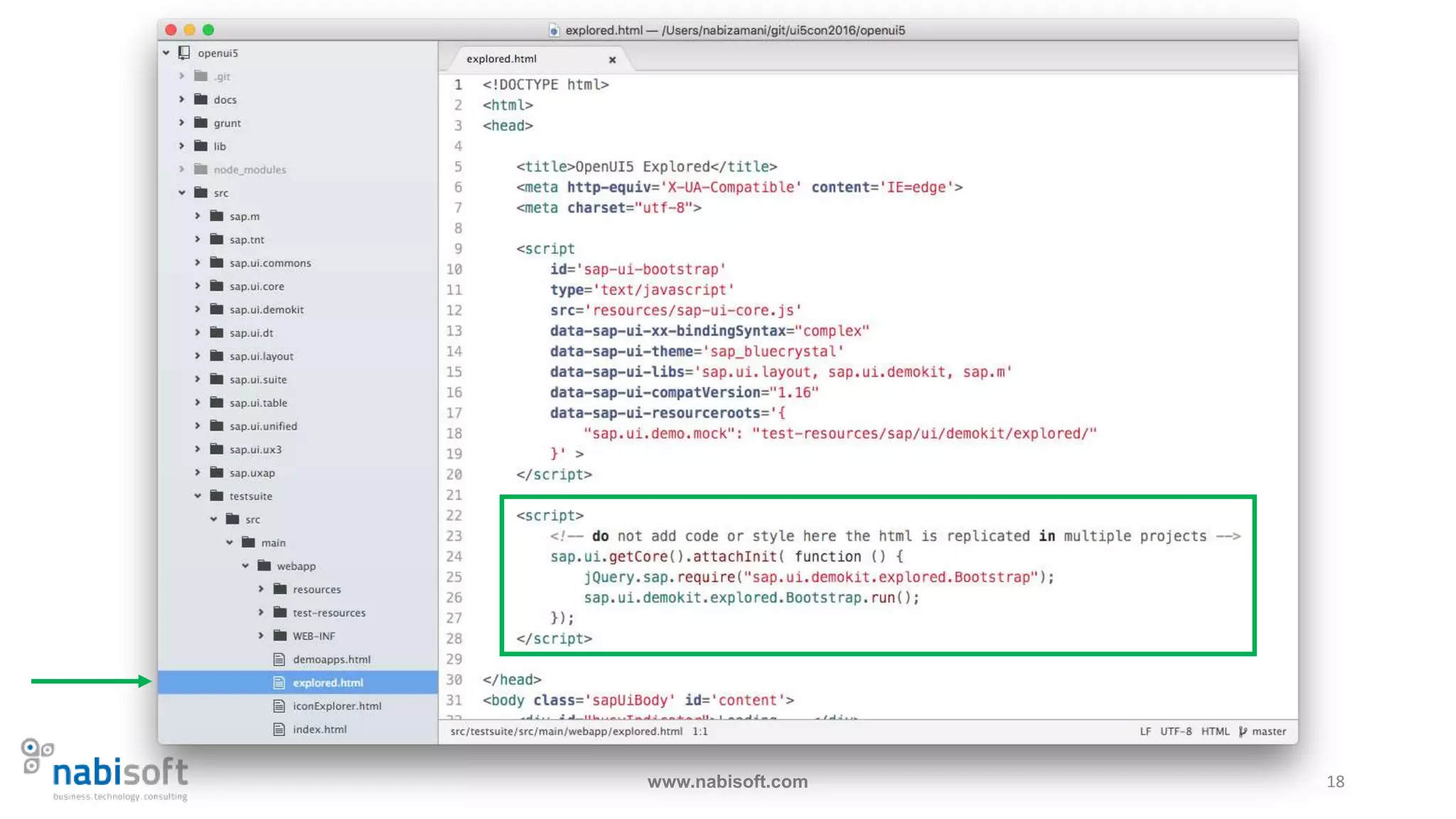Close the explored.html tab
This screenshot has height=819, width=1456.
(612, 60)
